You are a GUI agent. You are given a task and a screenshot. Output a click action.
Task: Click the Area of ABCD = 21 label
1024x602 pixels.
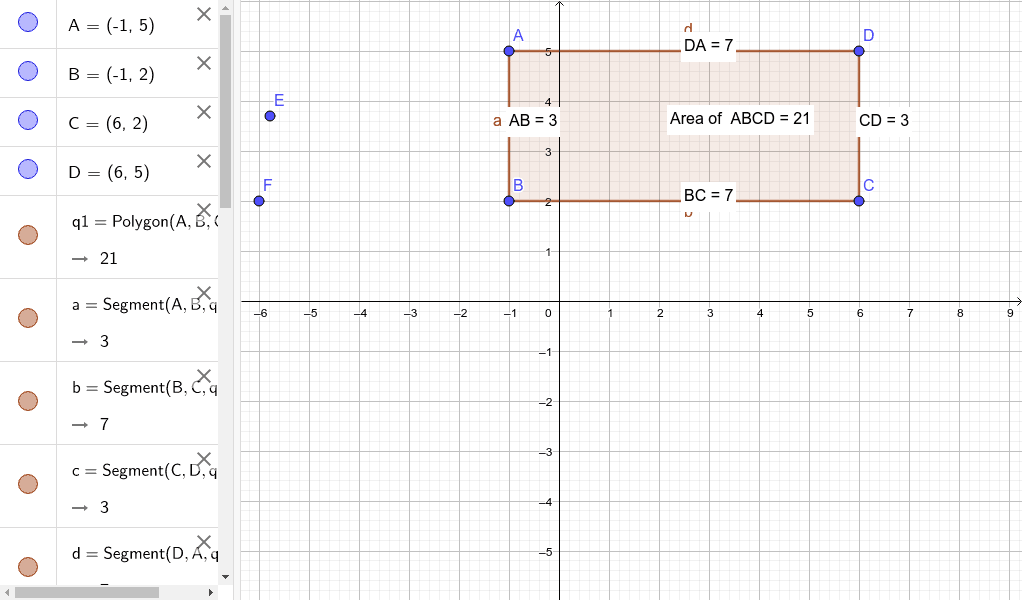click(x=740, y=119)
